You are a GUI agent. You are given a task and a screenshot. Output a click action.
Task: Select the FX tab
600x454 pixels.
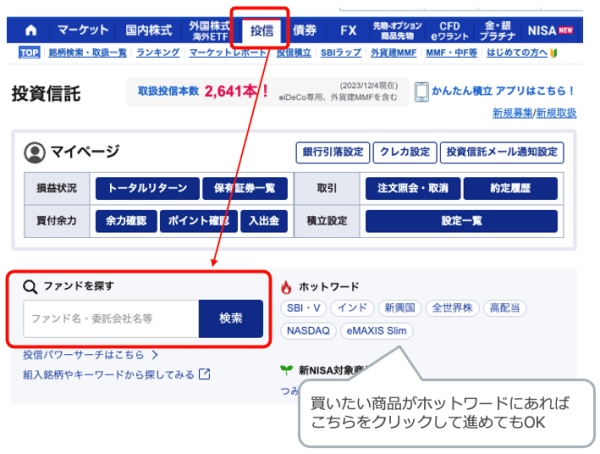pos(347,30)
